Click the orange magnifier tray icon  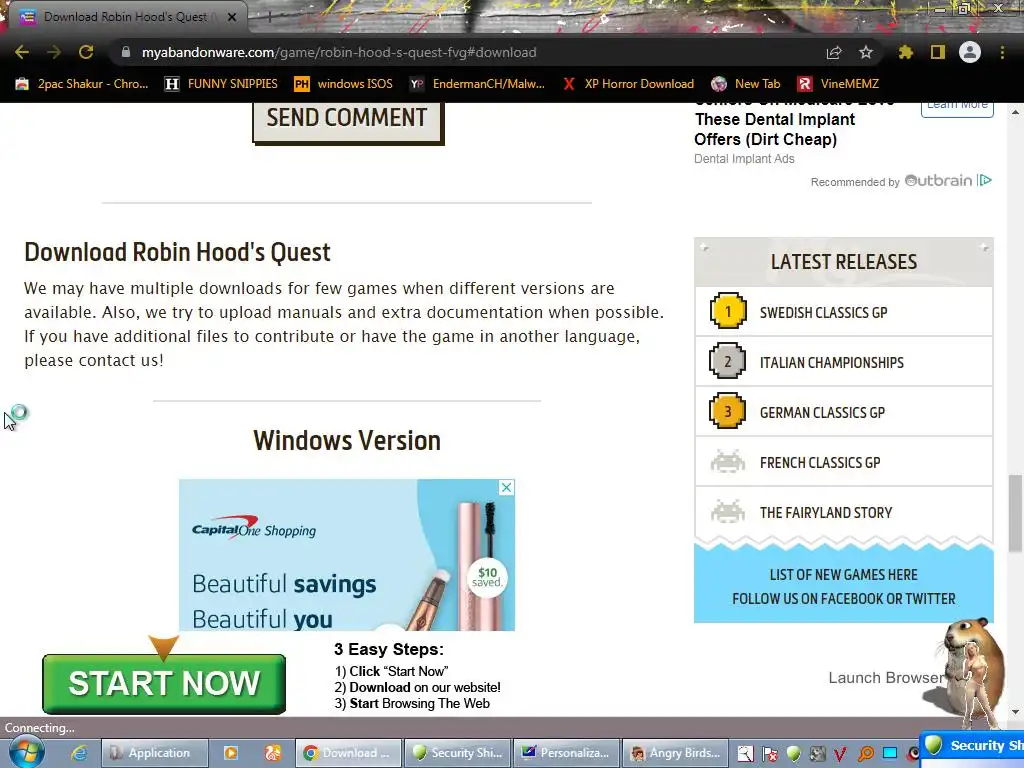(x=865, y=754)
